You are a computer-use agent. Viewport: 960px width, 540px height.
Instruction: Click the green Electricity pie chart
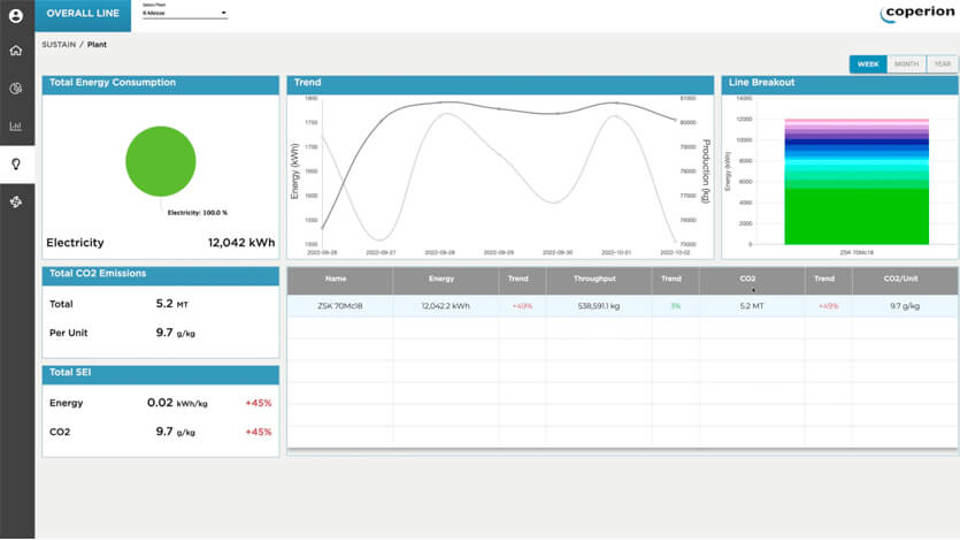click(160, 161)
